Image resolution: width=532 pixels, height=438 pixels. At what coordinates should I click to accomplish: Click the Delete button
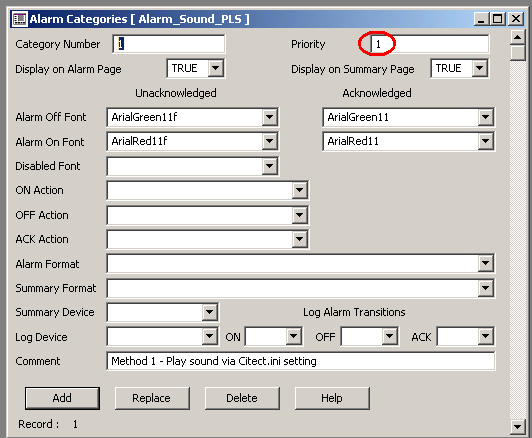pyautogui.click(x=242, y=398)
